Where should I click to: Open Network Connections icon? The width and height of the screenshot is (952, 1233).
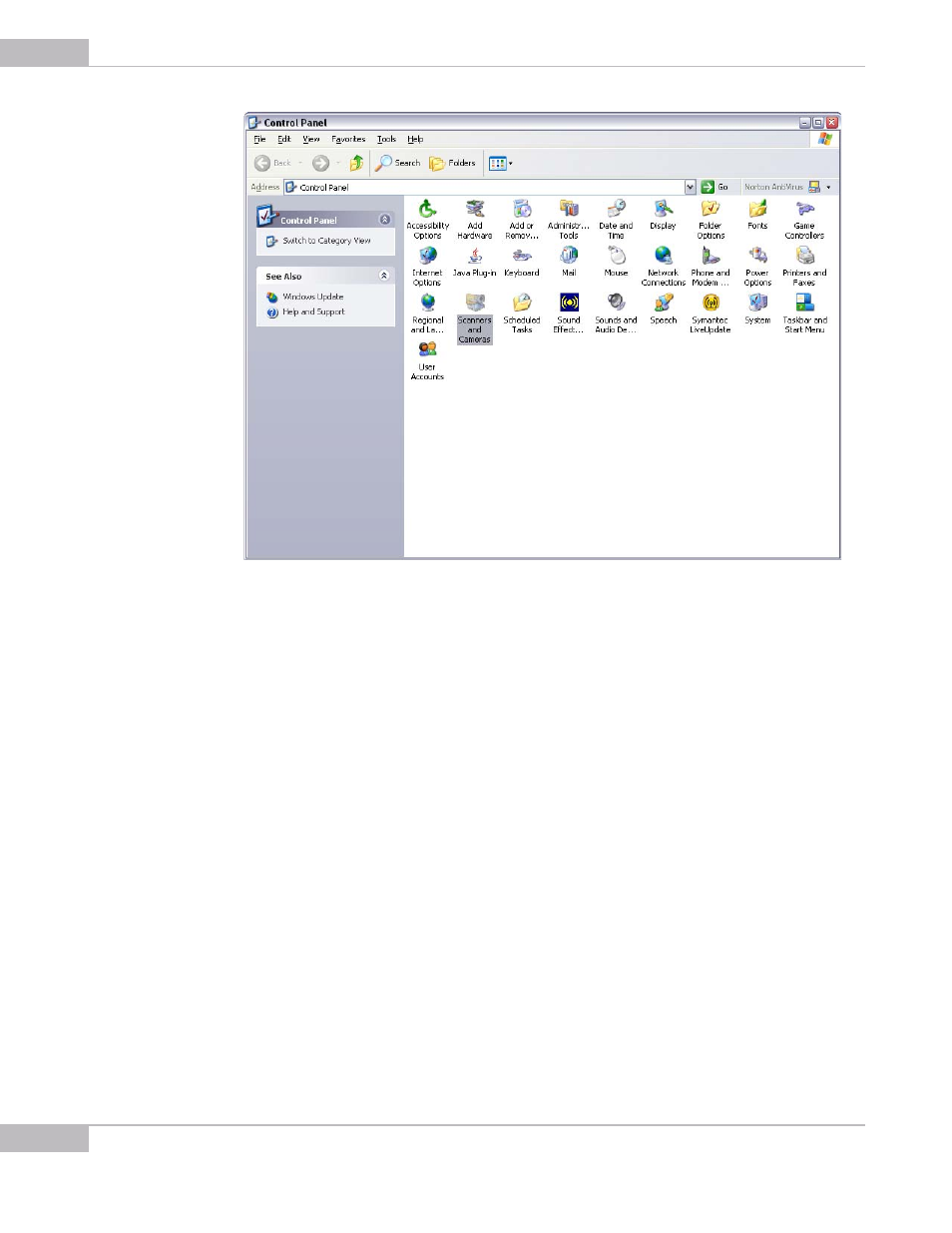[663, 266]
